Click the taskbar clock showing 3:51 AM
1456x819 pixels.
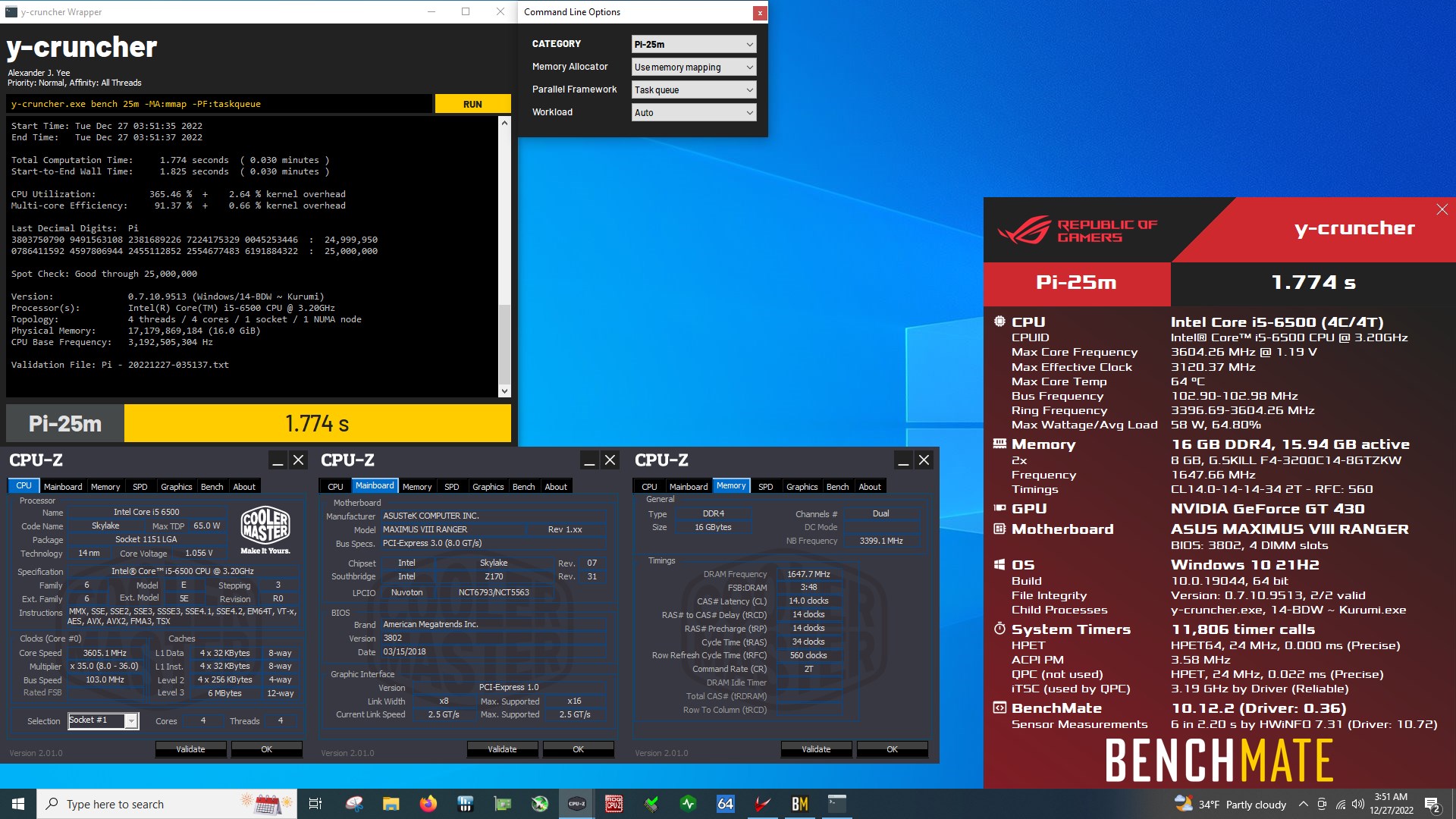[1391, 804]
